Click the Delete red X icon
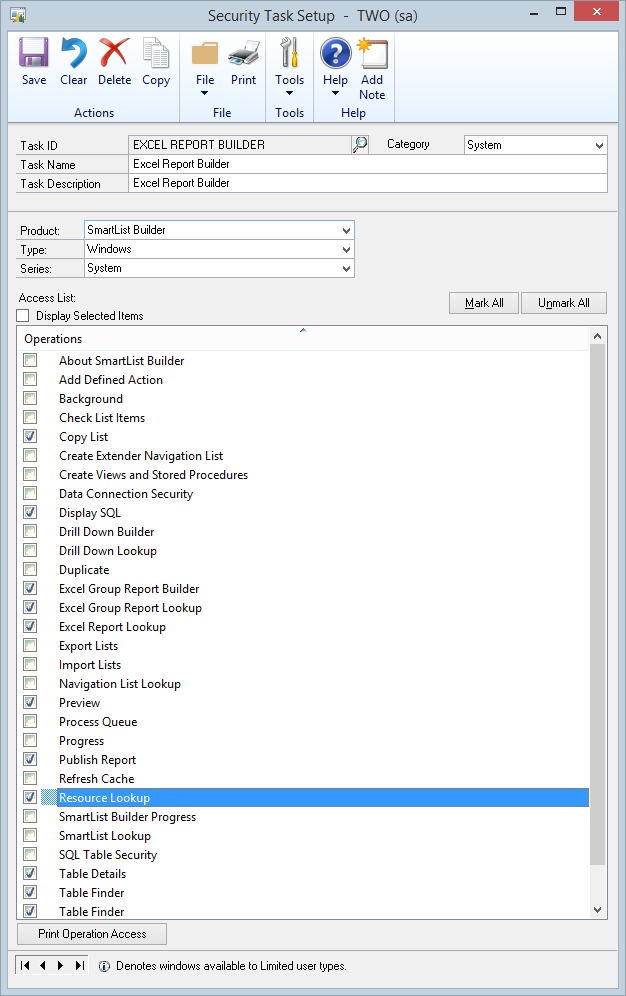 click(114, 52)
